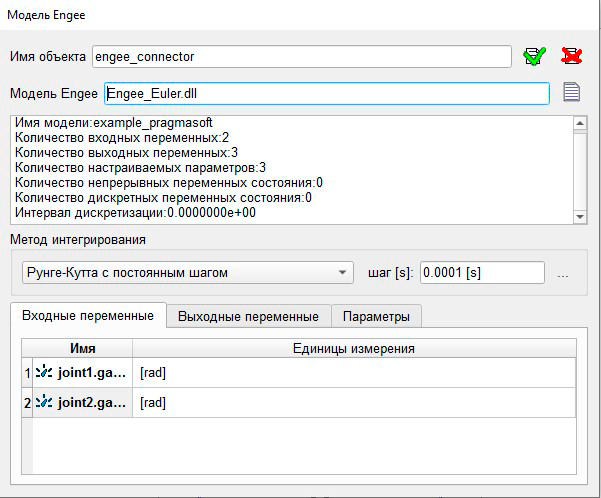The width and height of the screenshot is (601, 498).
Task: Click the шаг [s] step value field
Action: (x=481, y=272)
